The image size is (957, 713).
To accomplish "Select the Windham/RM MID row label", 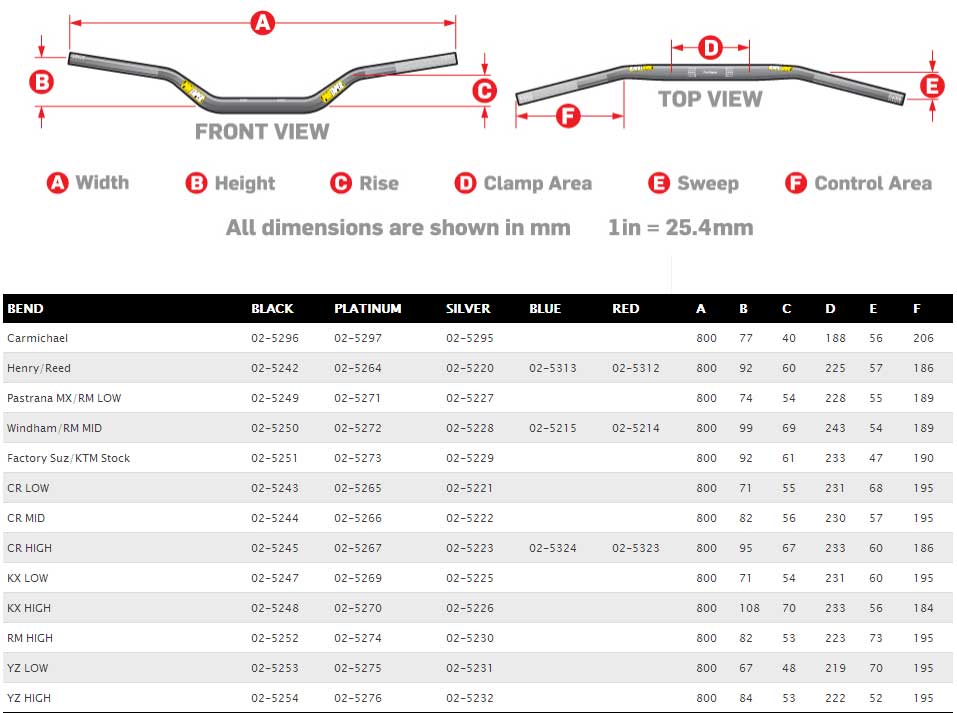I will [x=54, y=428].
